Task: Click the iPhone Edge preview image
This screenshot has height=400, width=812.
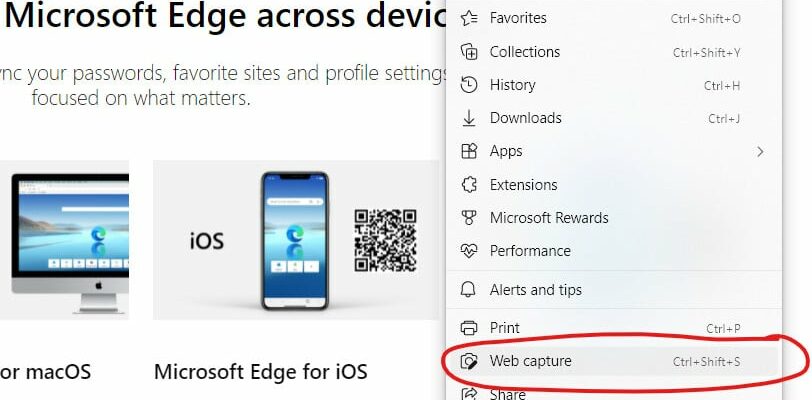Action: tap(295, 240)
